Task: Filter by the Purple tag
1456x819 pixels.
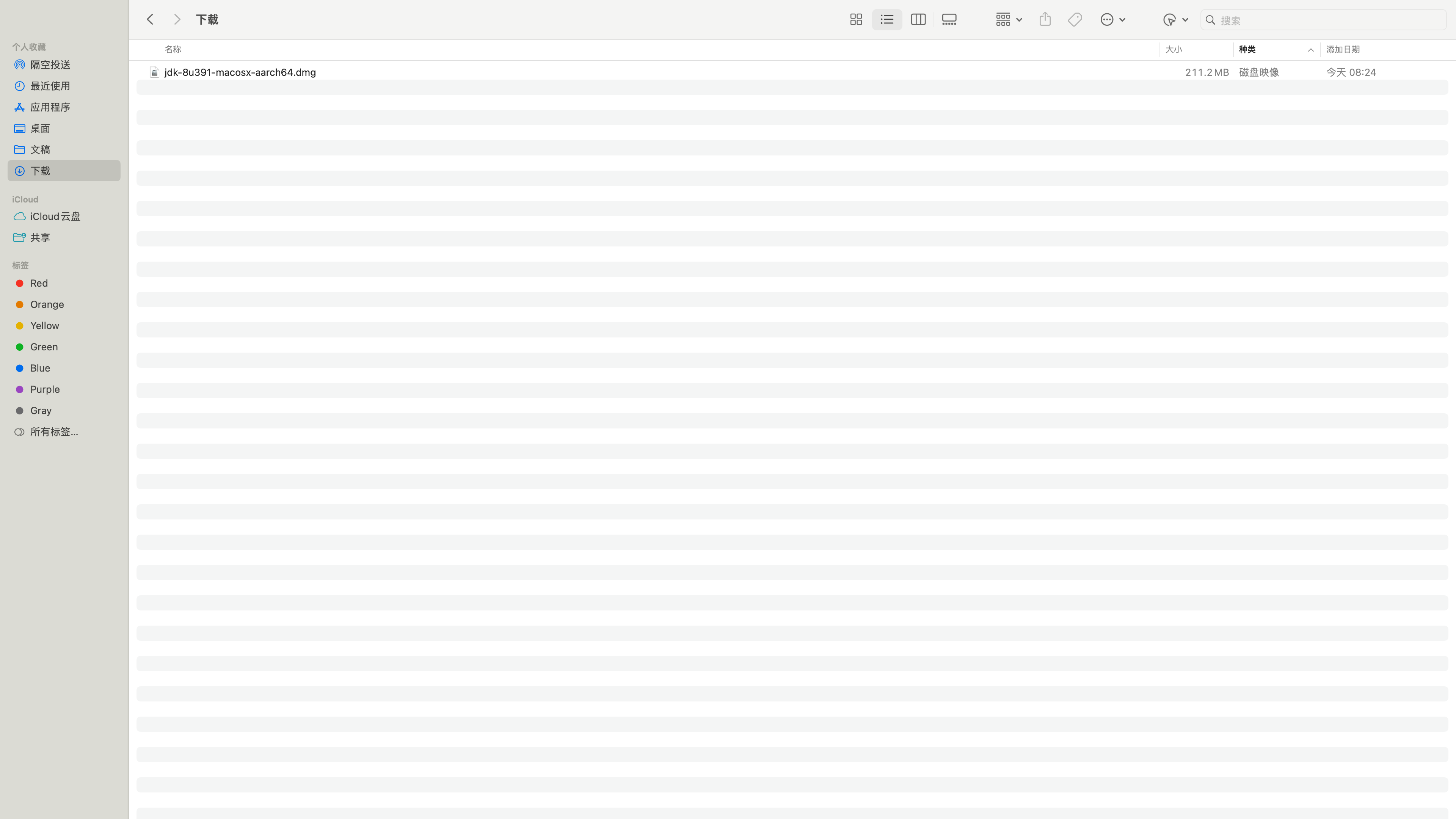Action: [64, 389]
